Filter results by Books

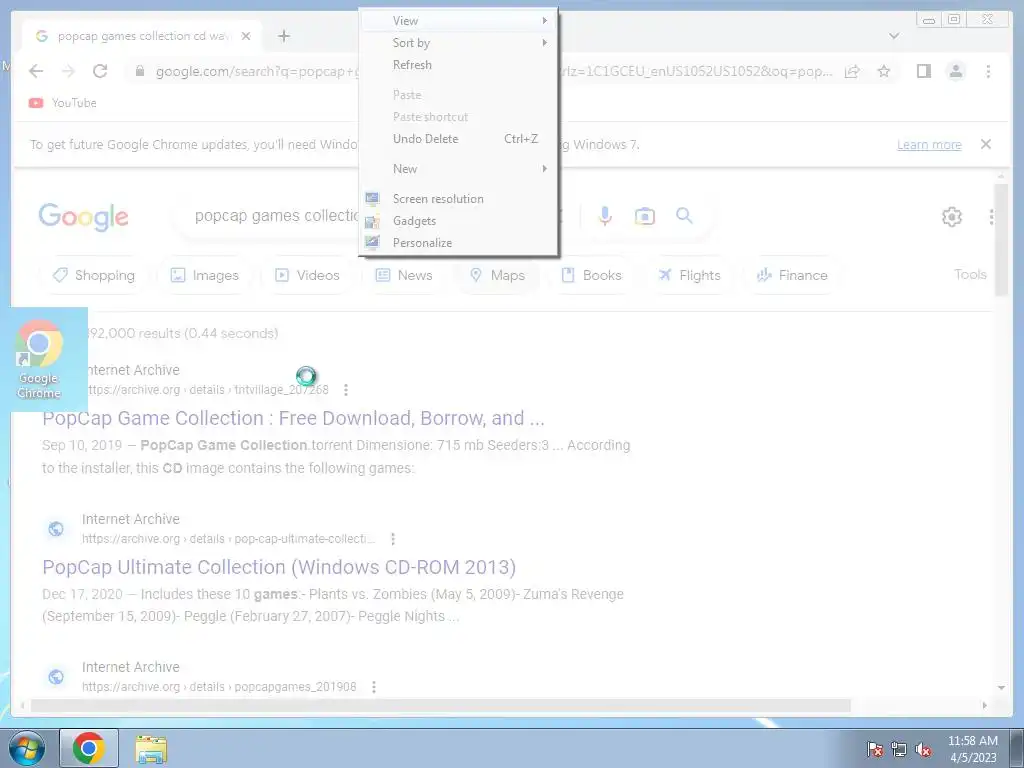click(592, 275)
